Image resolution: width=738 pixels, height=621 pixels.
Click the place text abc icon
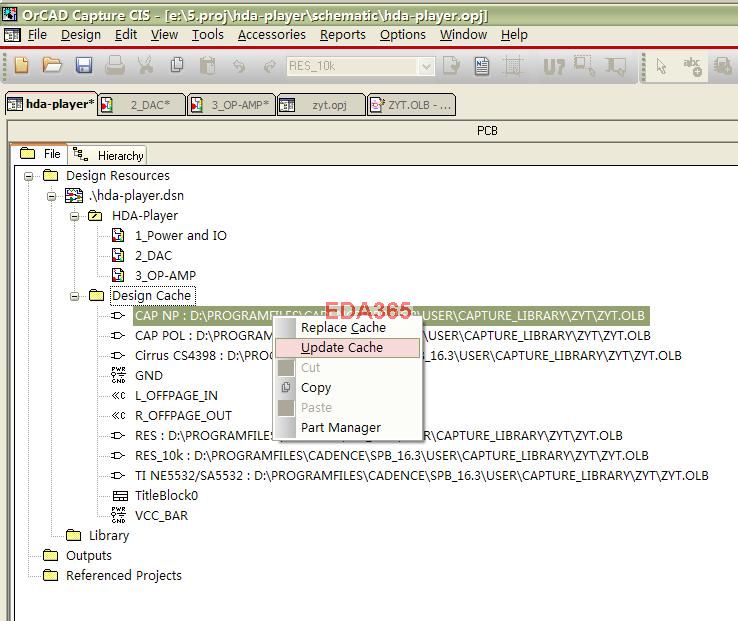coord(692,66)
